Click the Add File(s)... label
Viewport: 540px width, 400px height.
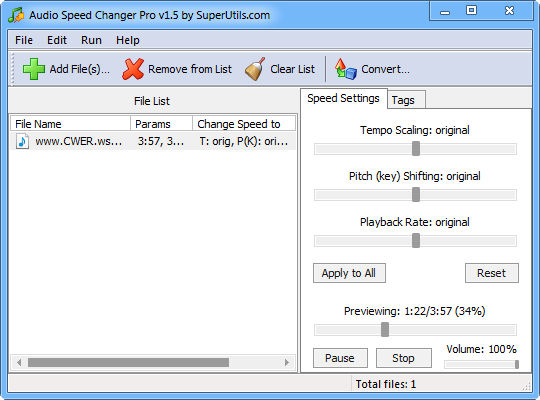coord(80,69)
